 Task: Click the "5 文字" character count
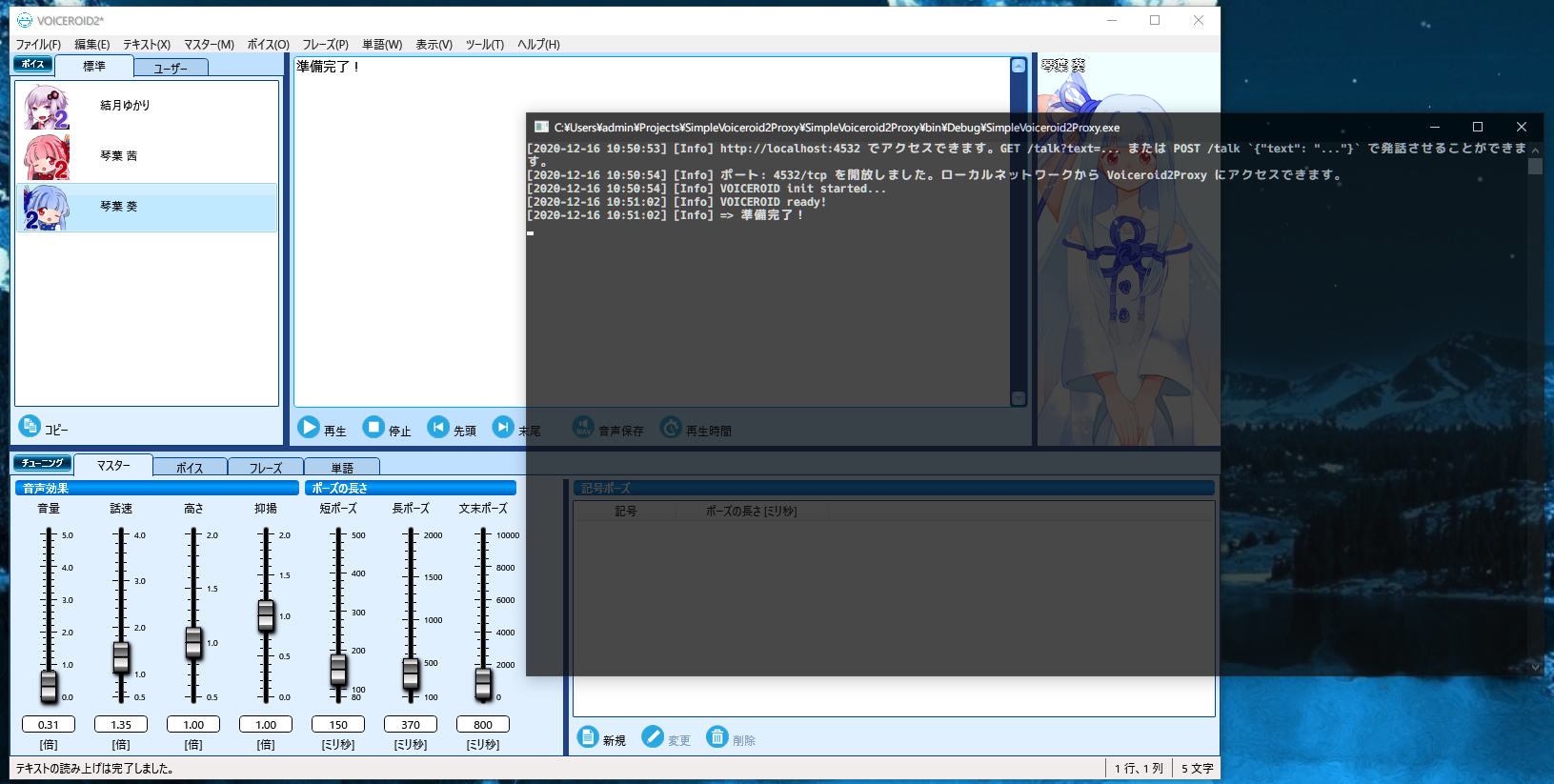click(1198, 769)
